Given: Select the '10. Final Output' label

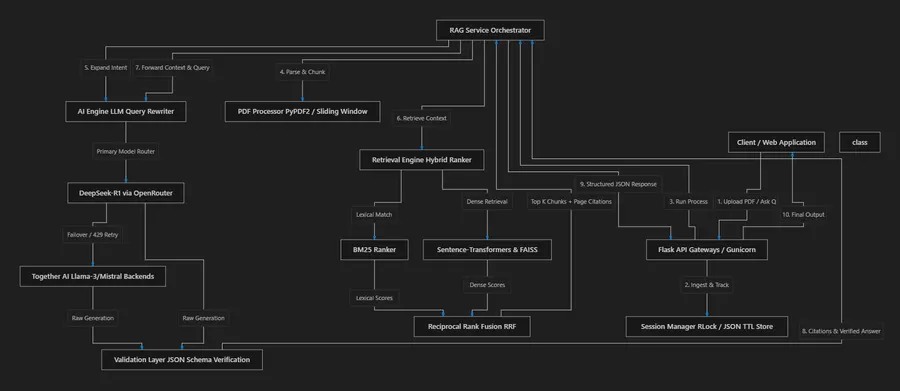Looking at the screenshot, I should click(x=803, y=214).
